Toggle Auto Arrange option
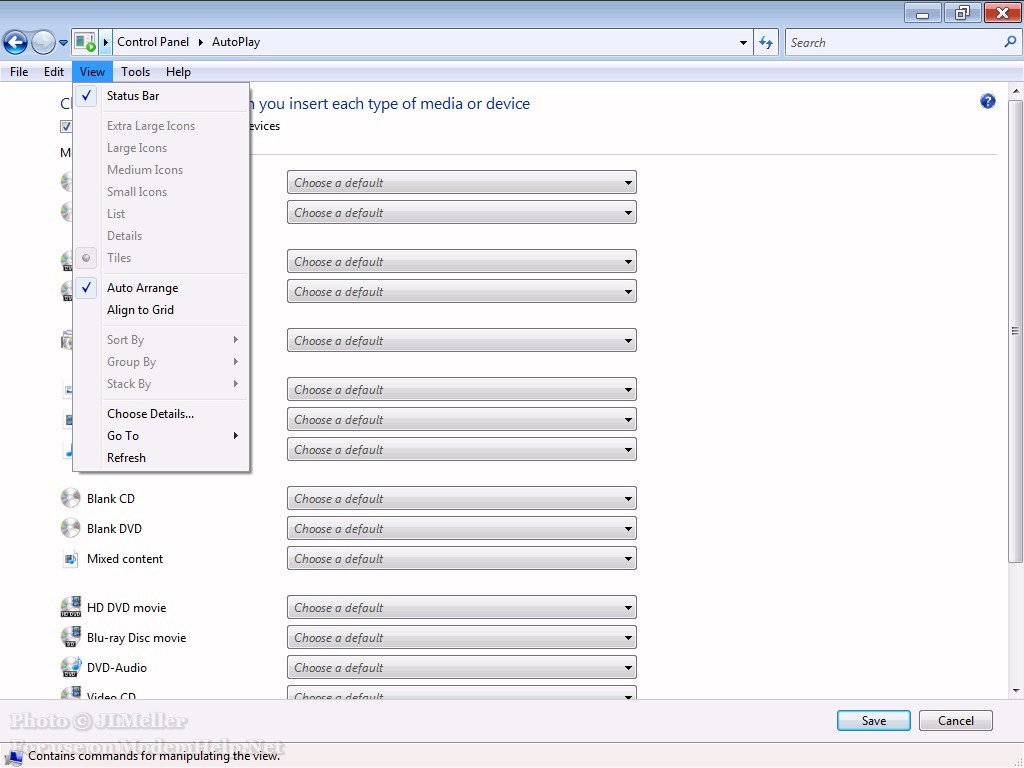This screenshot has width=1024, height=768. (161, 288)
